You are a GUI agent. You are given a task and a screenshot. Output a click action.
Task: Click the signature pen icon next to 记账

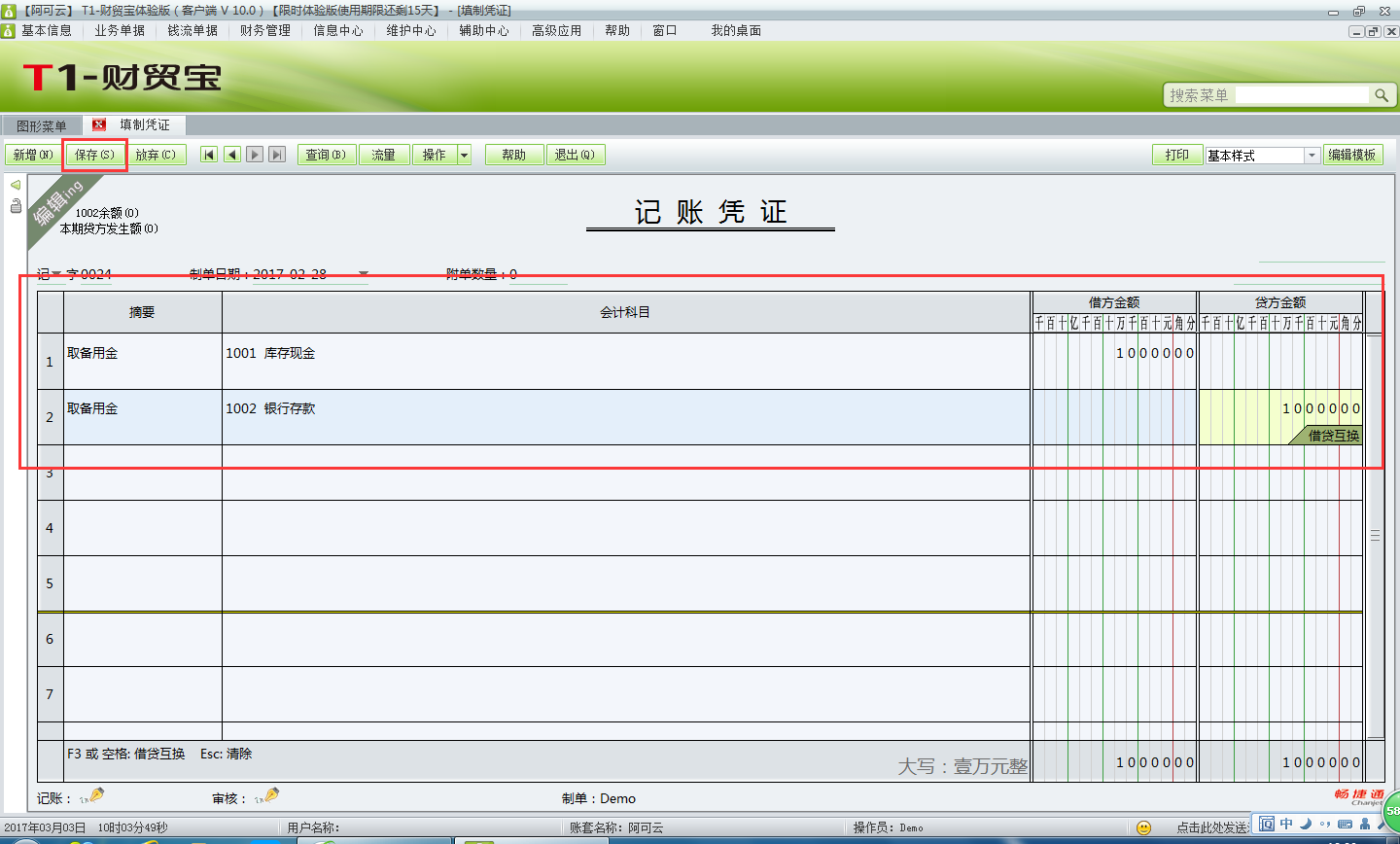(94, 797)
